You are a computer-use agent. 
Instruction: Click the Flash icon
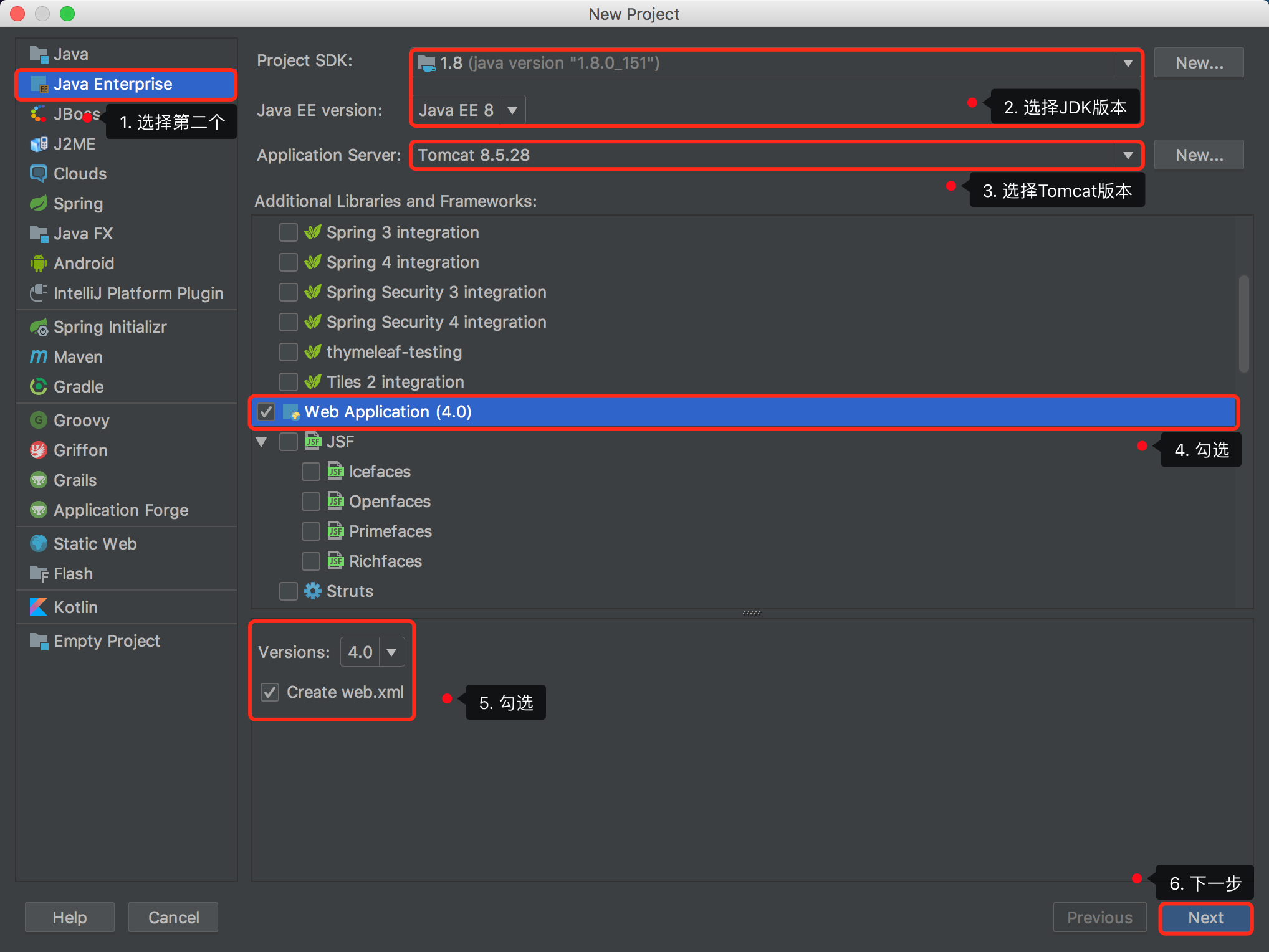(39, 574)
